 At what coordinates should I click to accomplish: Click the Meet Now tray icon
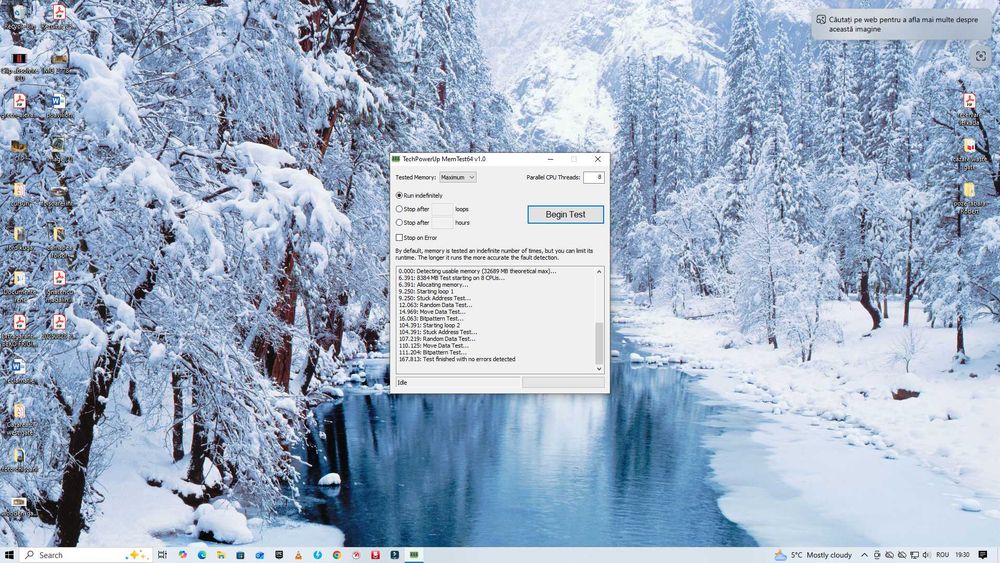(877, 555)
